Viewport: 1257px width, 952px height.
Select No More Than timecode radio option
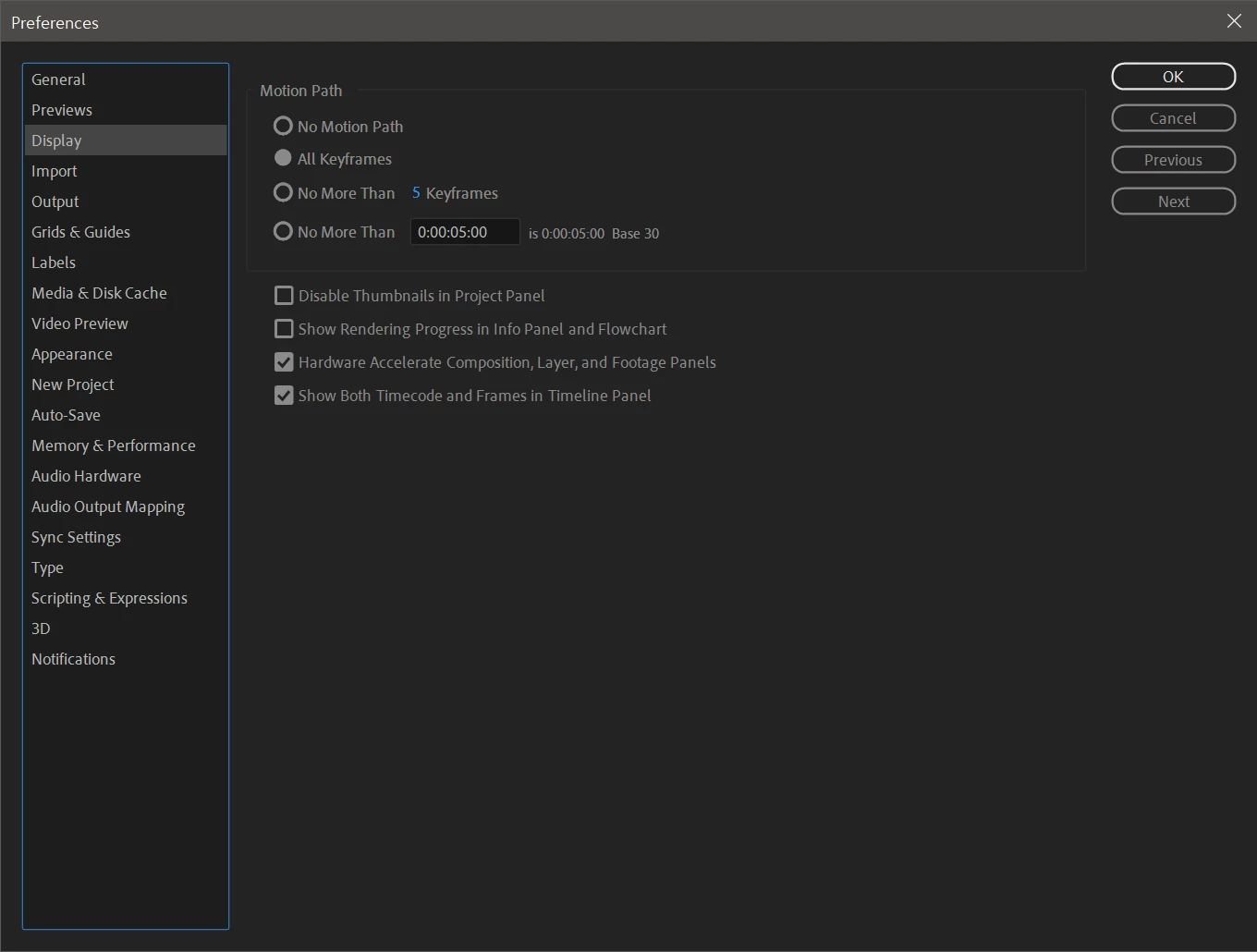(x=283, y=231)
